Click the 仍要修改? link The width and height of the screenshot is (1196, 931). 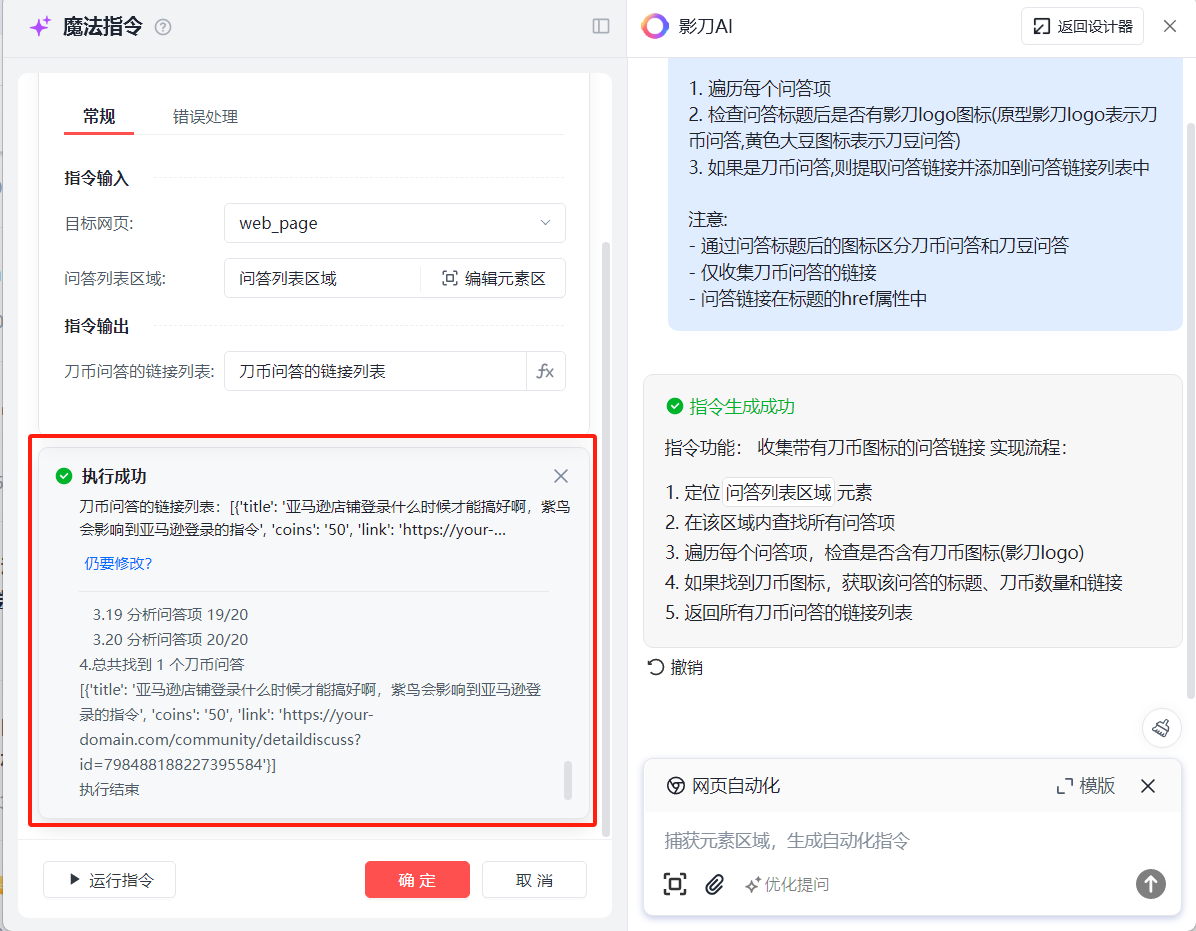[118, 563]
